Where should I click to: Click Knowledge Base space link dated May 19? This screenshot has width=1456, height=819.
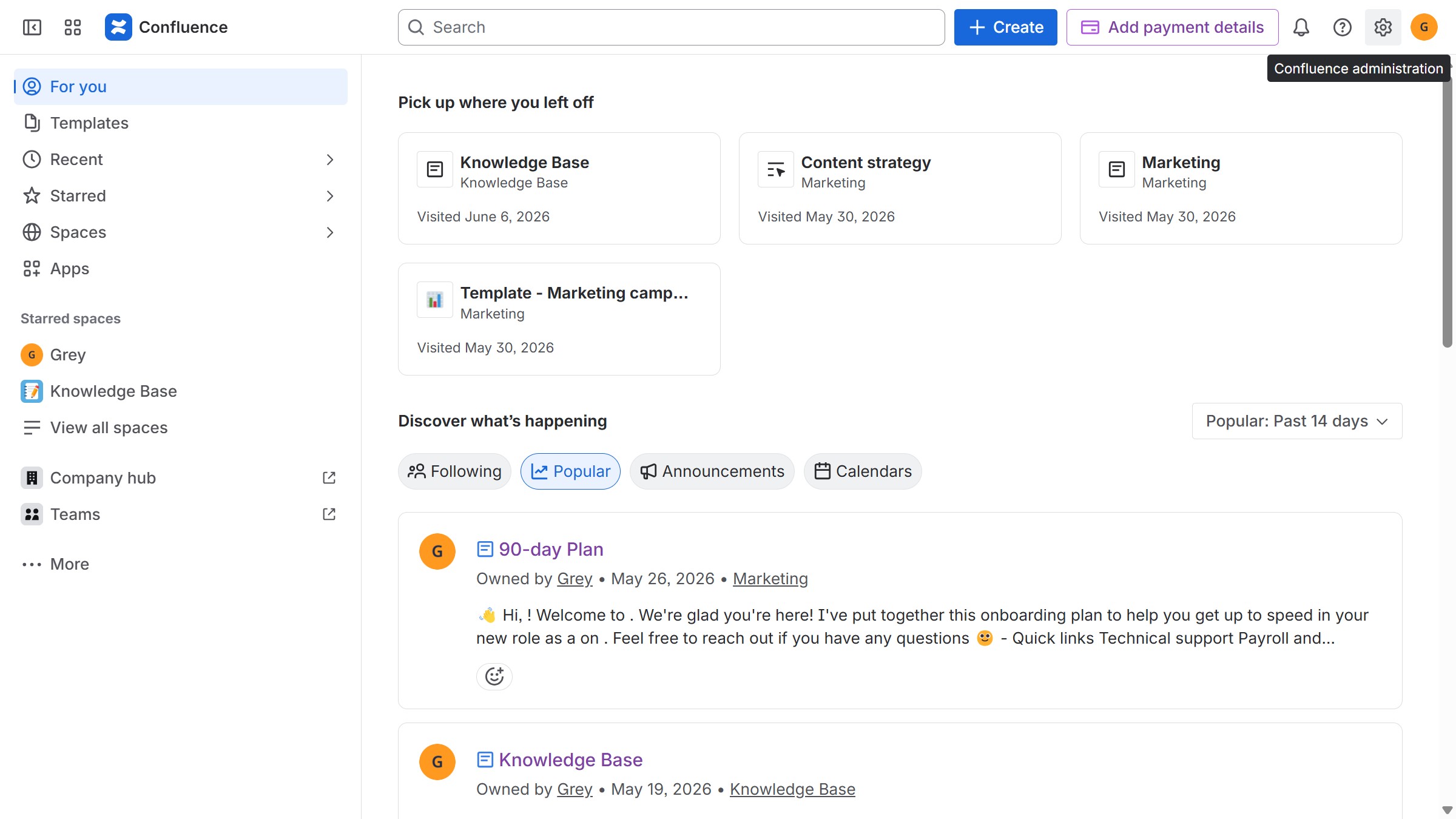[792, 789]
